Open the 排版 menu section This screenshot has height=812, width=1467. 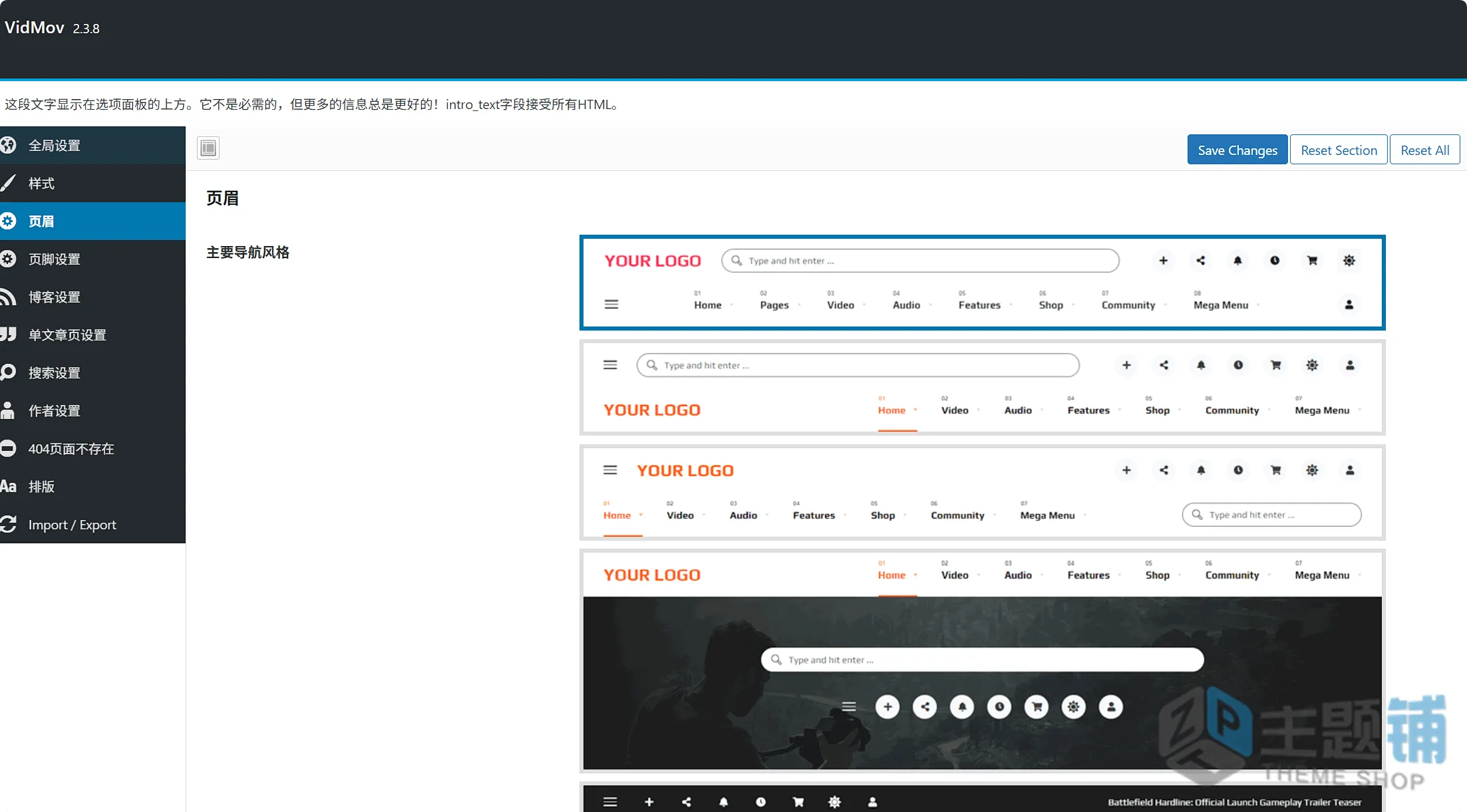coord(92,486)
